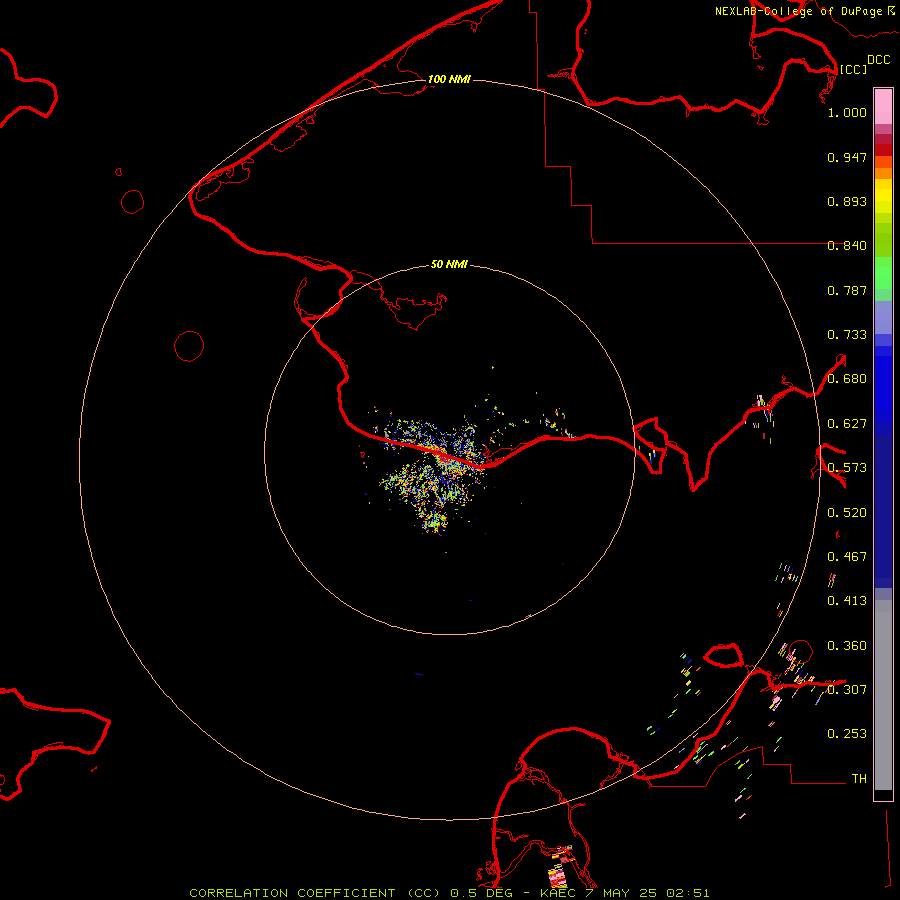Click the 0.733 scale value
The width and height of the screenshot is (900, 900).
(x=847, y=335)
